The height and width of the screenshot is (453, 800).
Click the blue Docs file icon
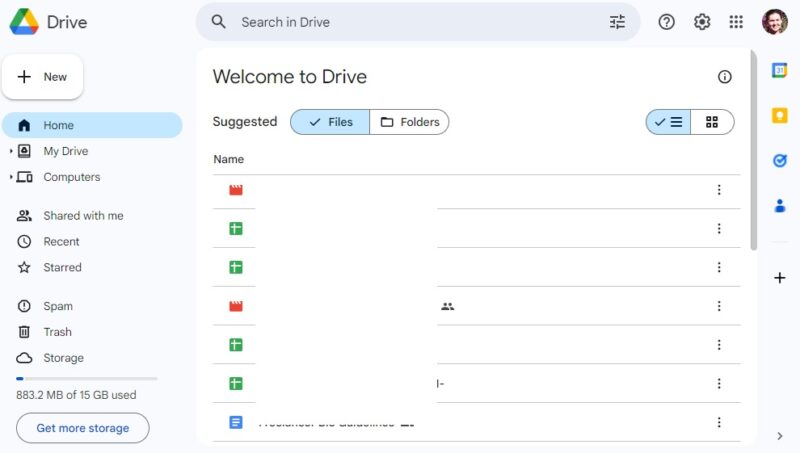pyautogui.click(x=236, y=422)
